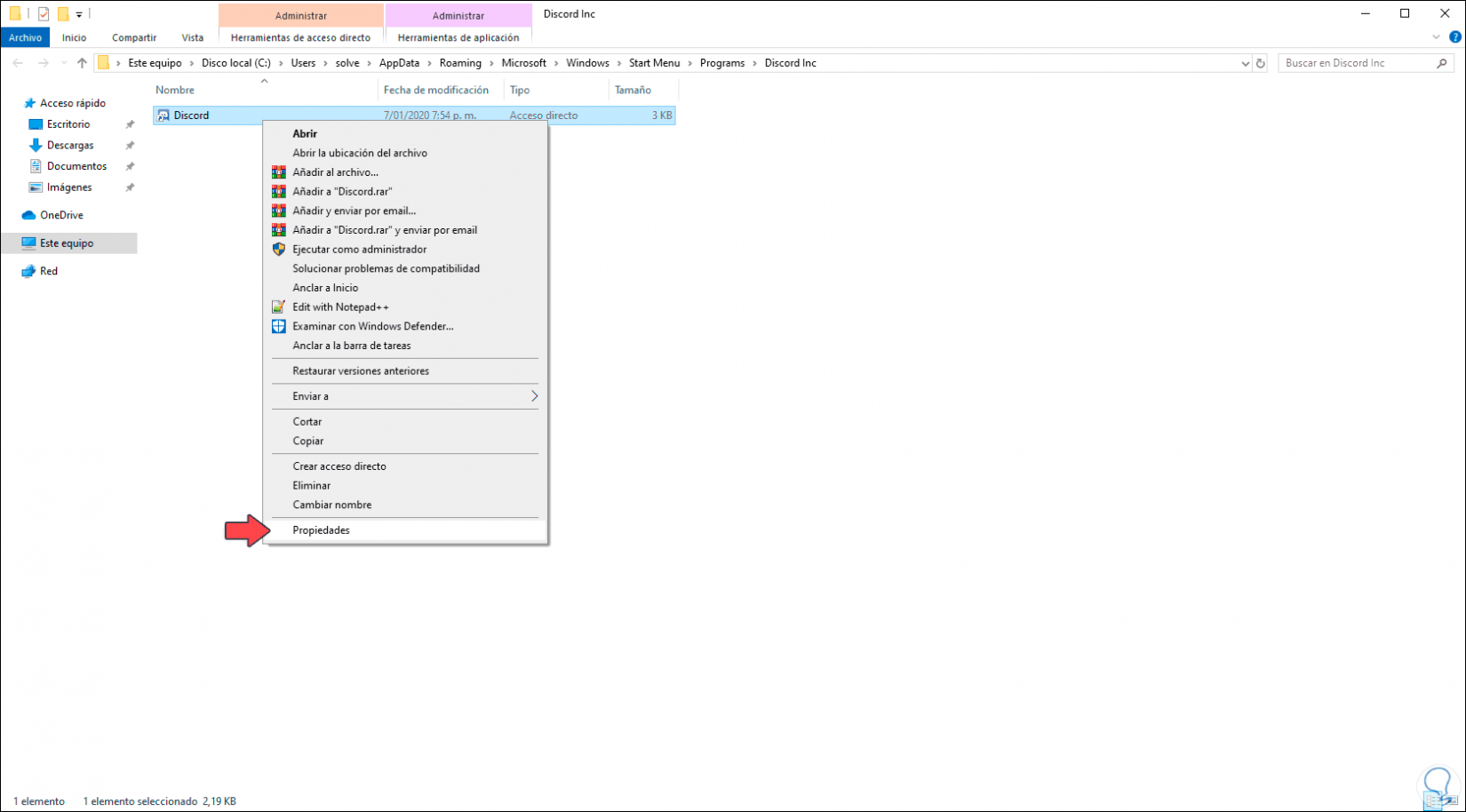Open the Quick Access Toolbar customize dropdown arrow

79,14
